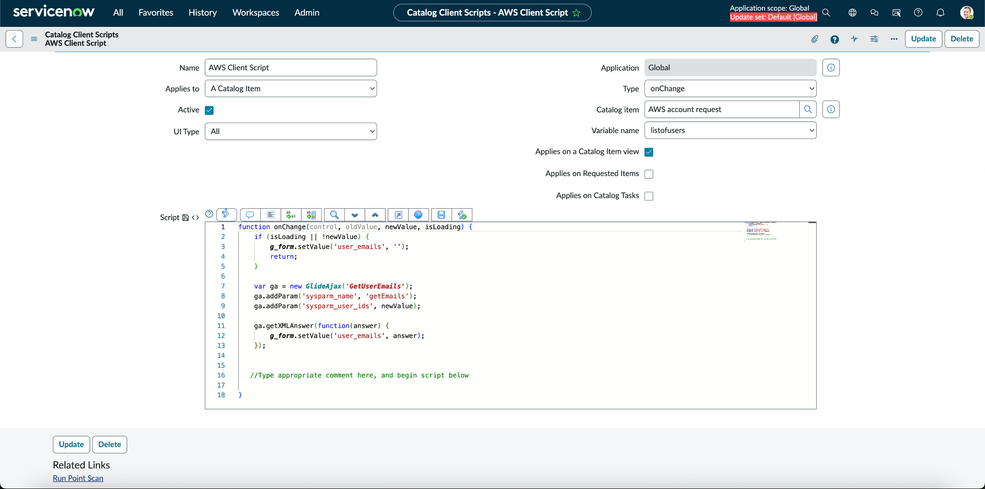Click replace all button in script toolbar
Image resolution: width=985 pixels, height=489 pixels.
(x=312, y=214)
